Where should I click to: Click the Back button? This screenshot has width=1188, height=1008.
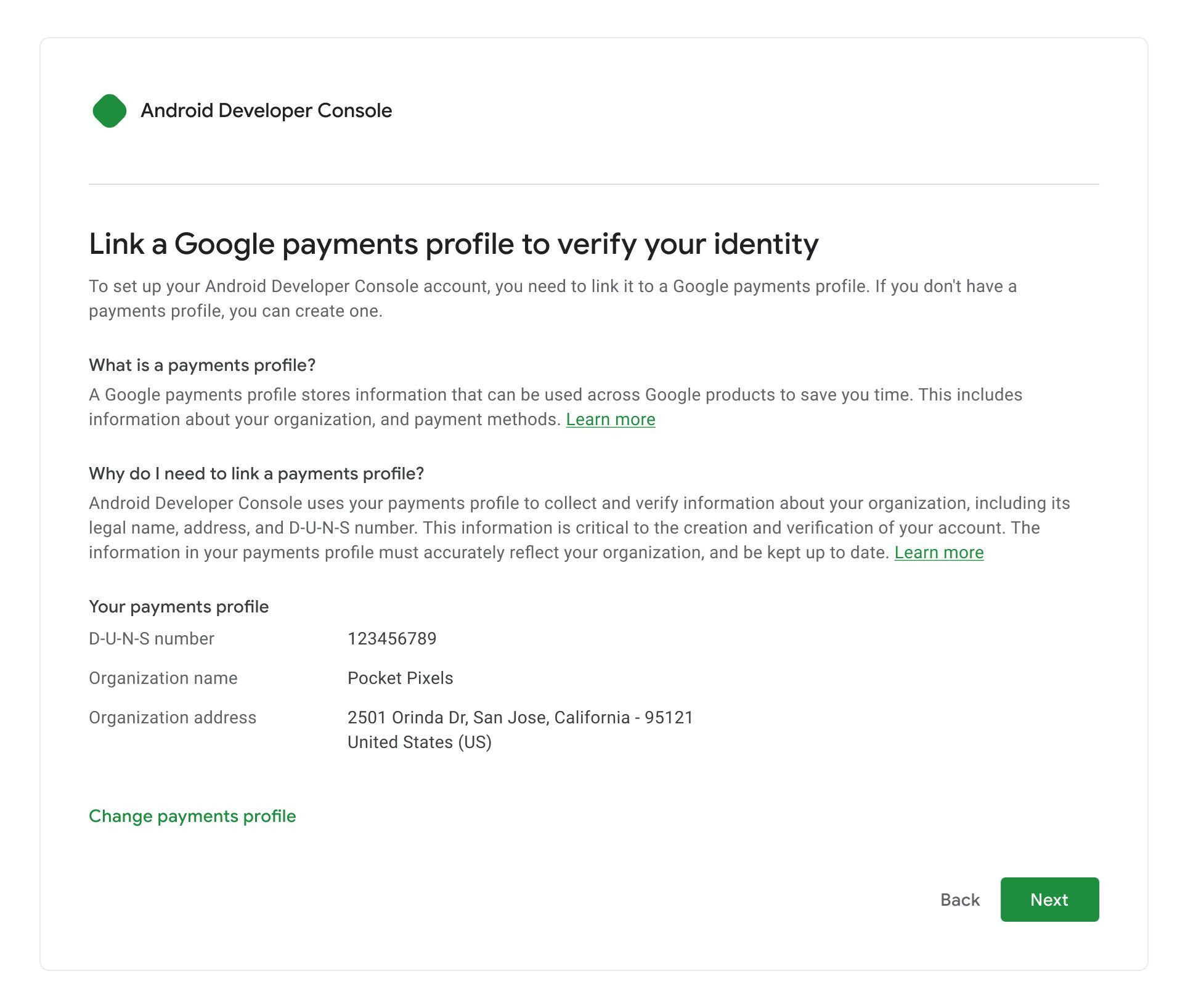click(x=959, y=900)
